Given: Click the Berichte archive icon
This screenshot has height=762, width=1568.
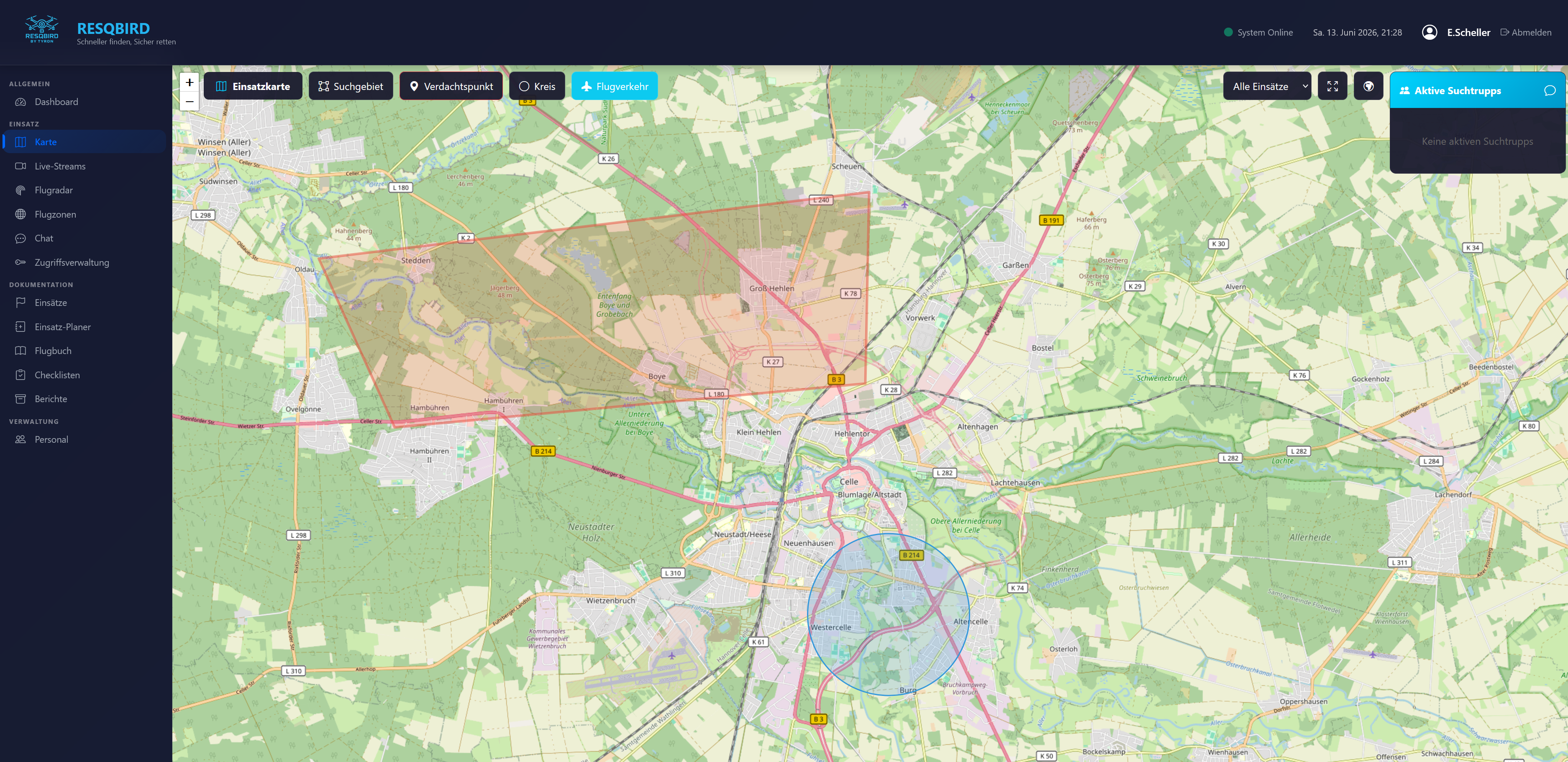Looking at the screenshot, I should click(x=20, y=399).
